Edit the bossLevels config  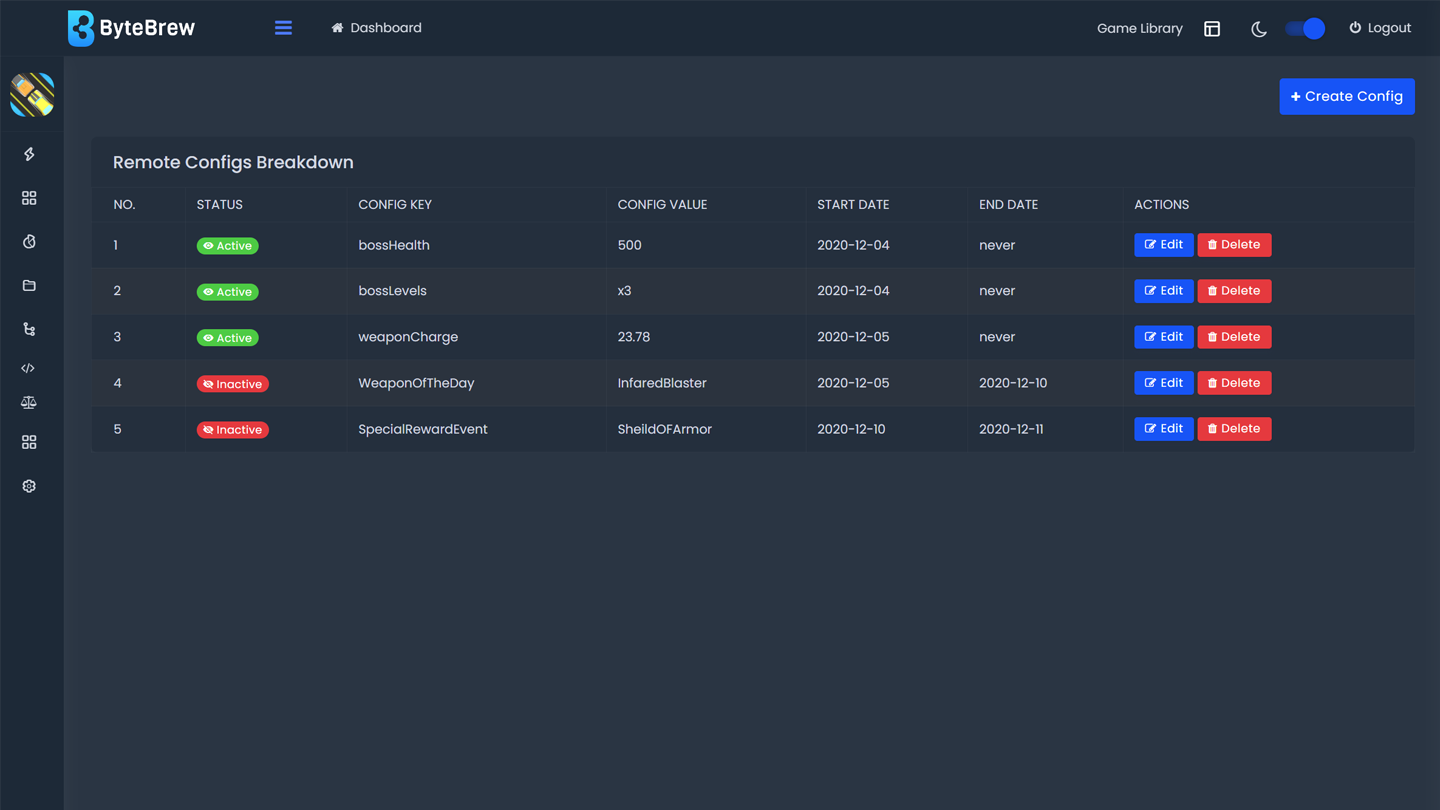click(x=1164, y=291)
